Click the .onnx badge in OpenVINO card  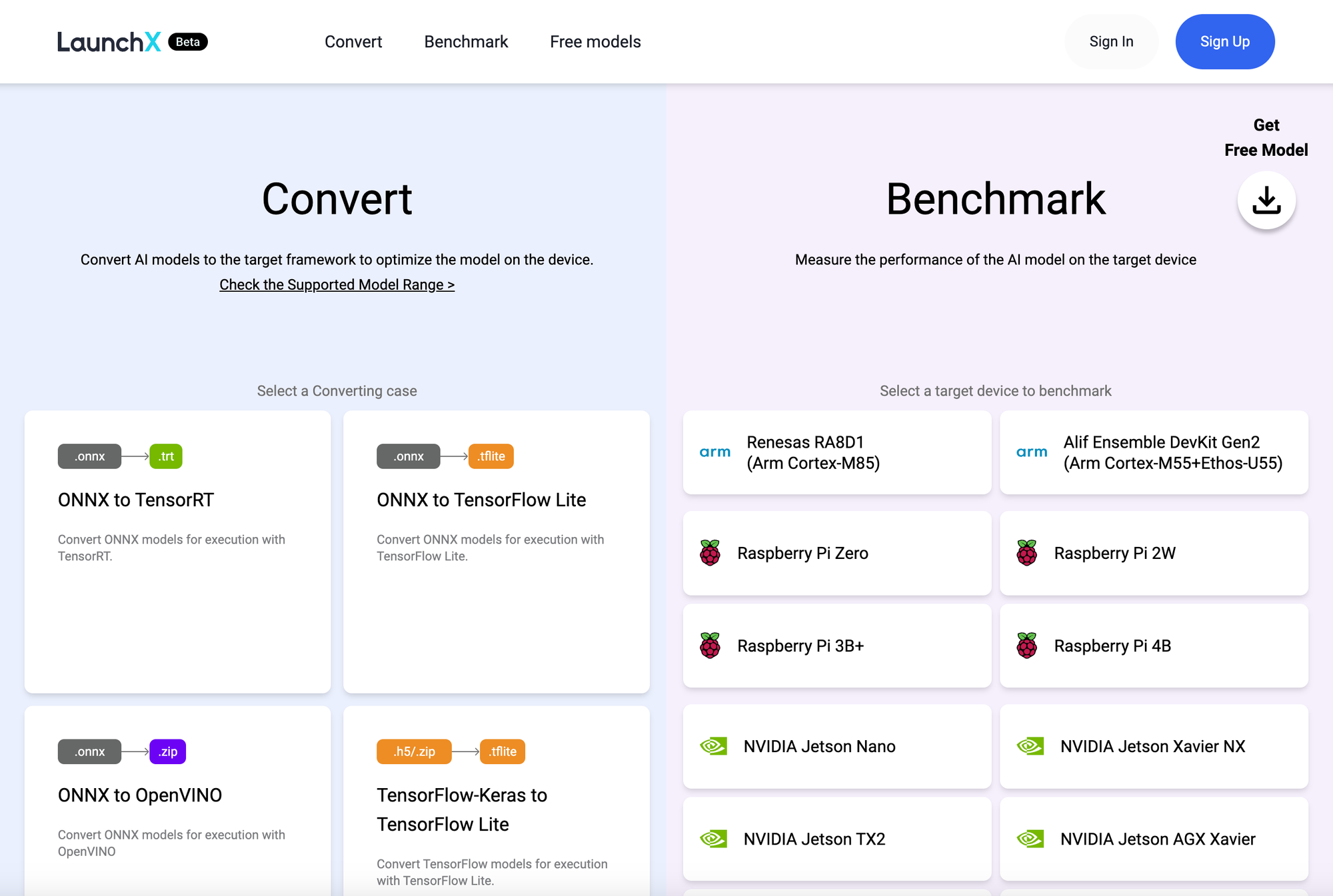click(89, 751)
